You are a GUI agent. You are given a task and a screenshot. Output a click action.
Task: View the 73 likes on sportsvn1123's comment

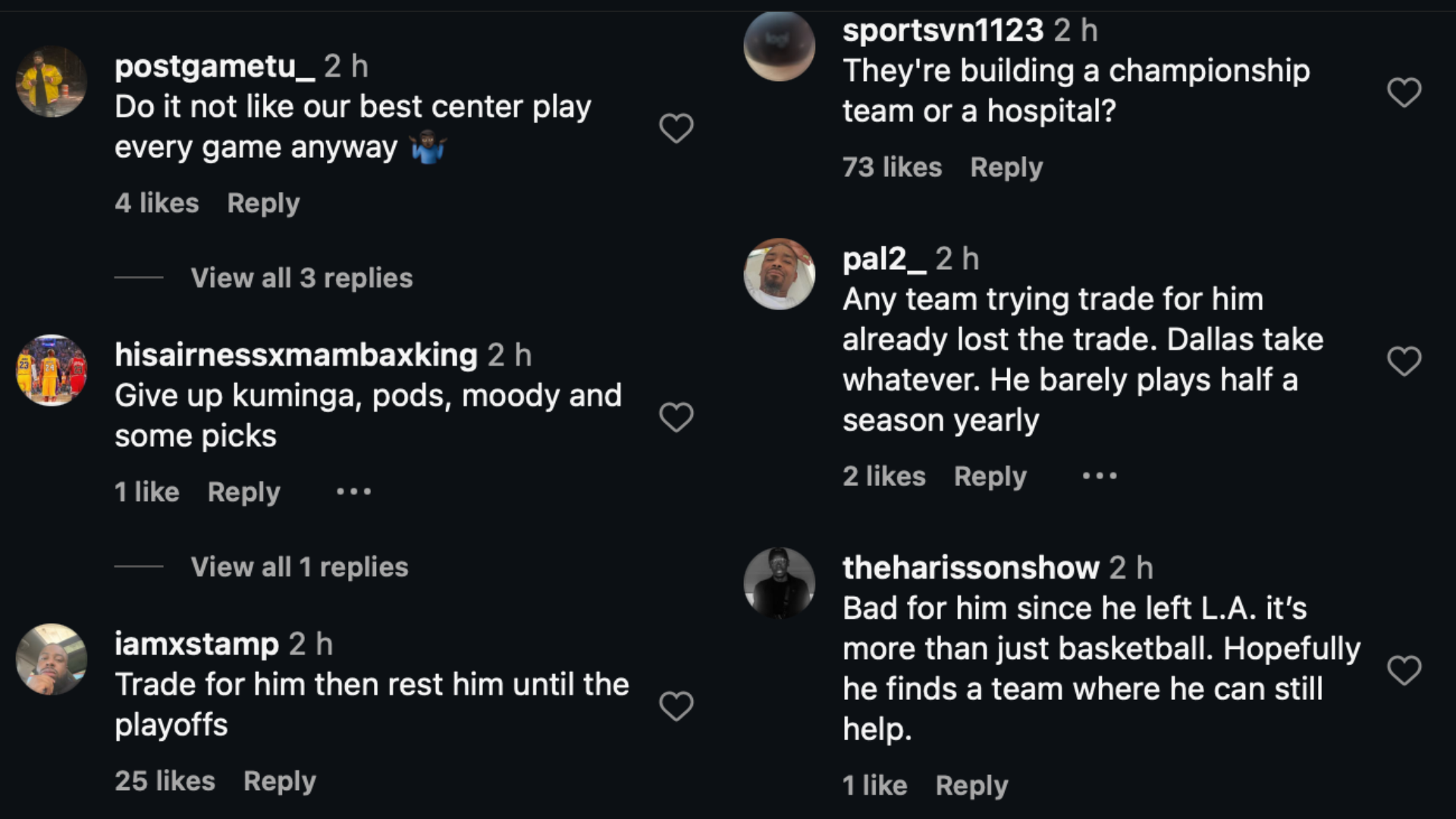(x=892, y=168)
